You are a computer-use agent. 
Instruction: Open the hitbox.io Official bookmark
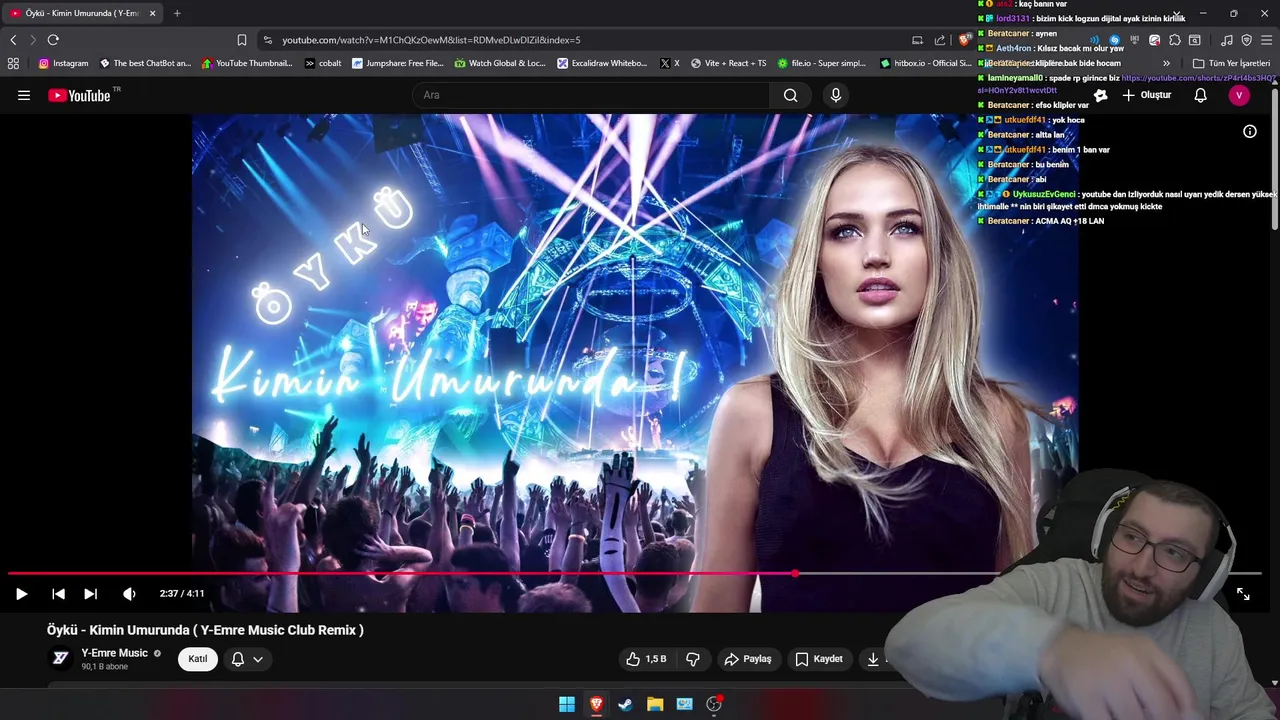[x=925, y=63]
